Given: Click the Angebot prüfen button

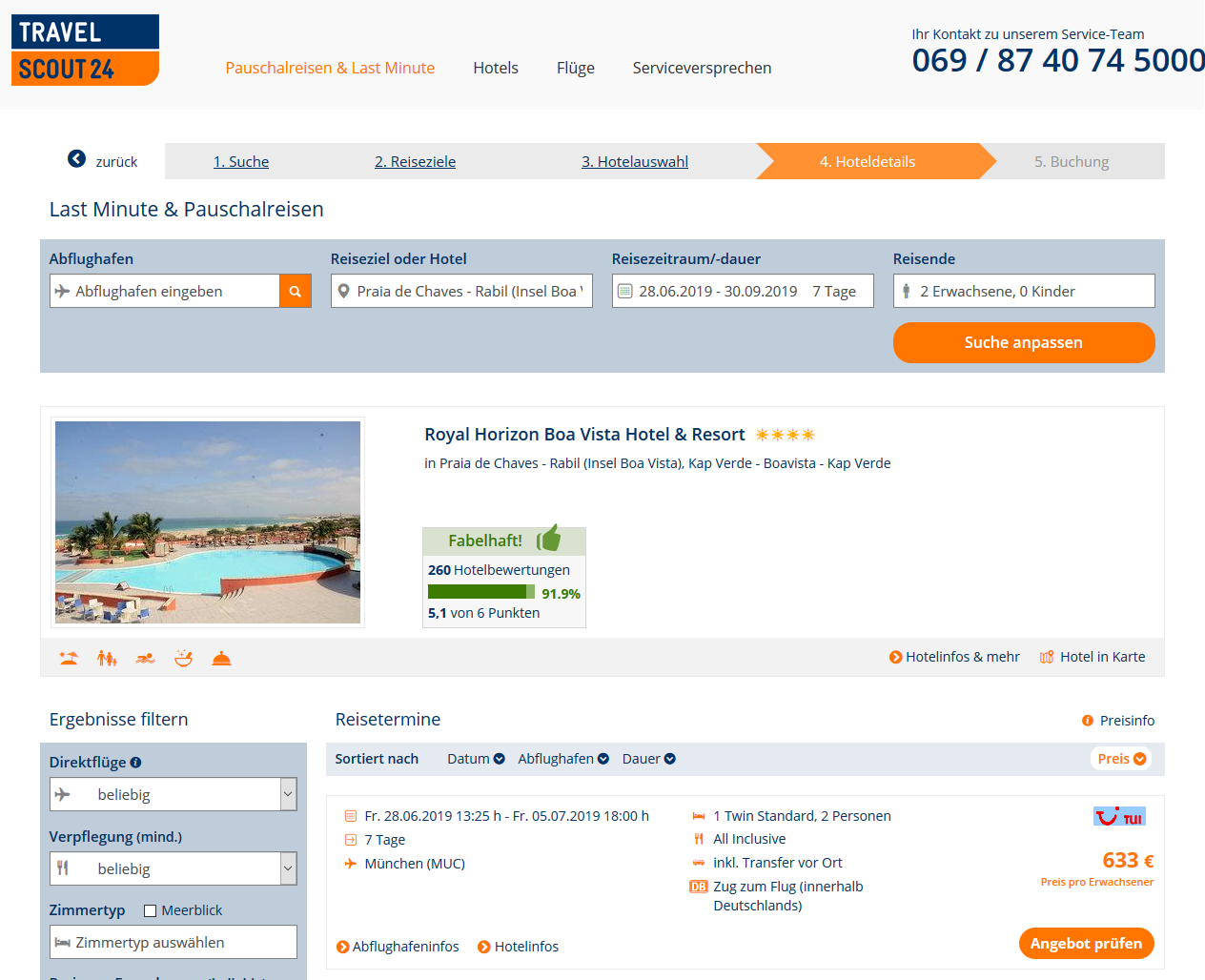Looking at the screenshot, I should click(x=1087, y=944).
